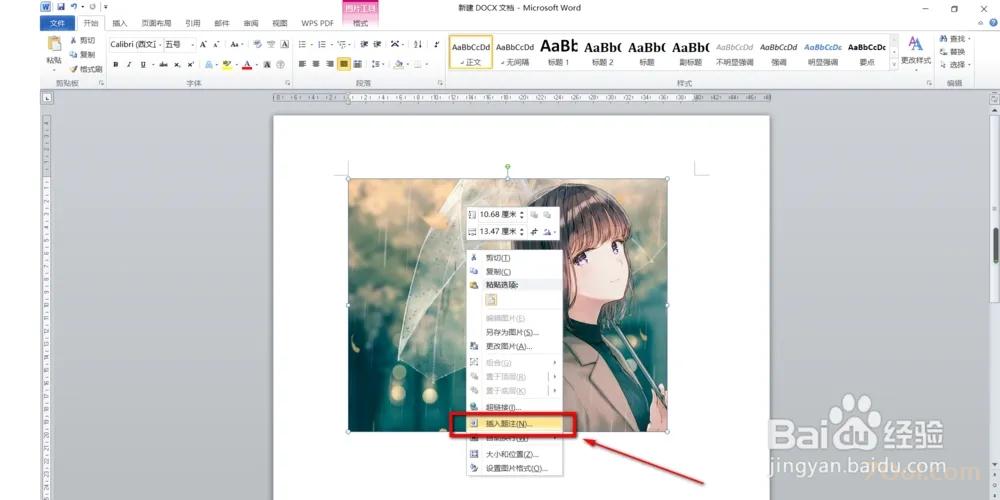The height and width of the screenshot is (500, 1000).
Task: Click the Increase Indent icon
Action: [x=378, y=44]
